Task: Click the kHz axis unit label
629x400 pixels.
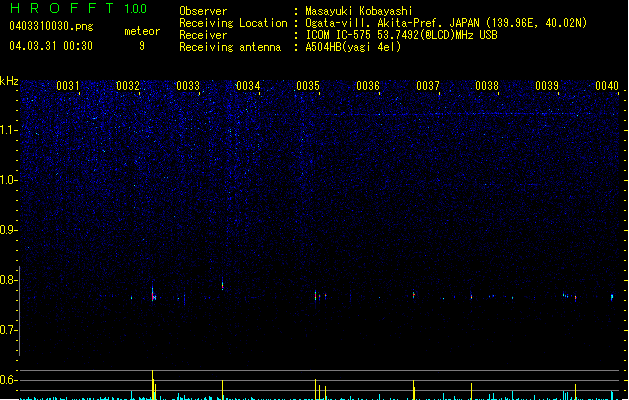Action: tap(9, 81)
